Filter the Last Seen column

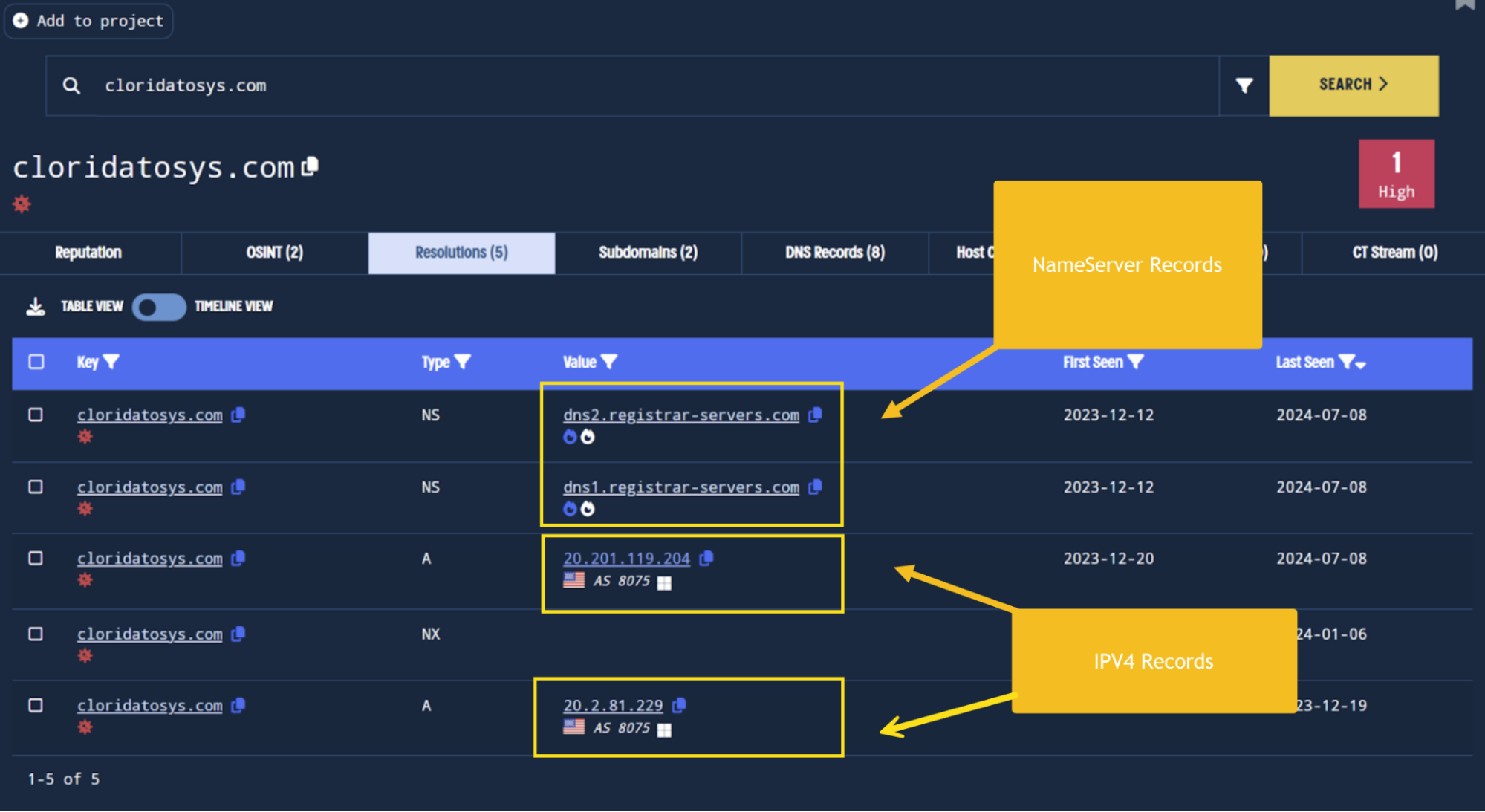point(1345,362)
